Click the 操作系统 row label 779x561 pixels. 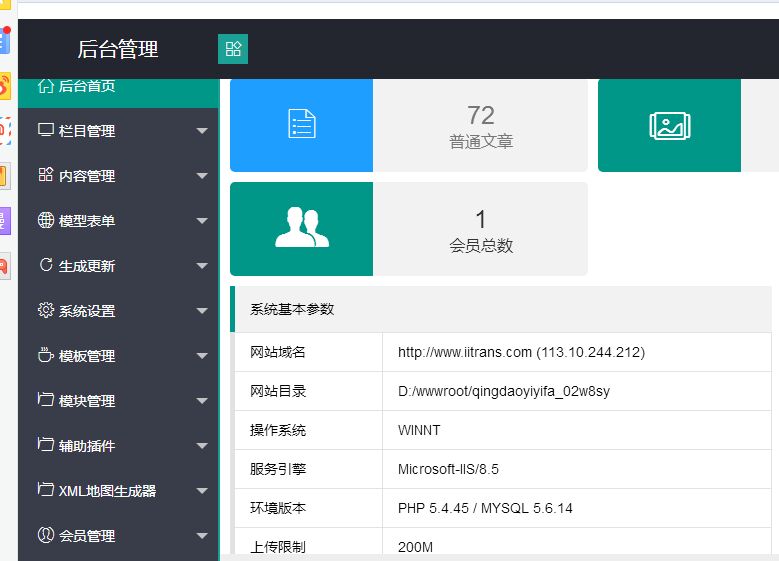click(x=278, y=430)
